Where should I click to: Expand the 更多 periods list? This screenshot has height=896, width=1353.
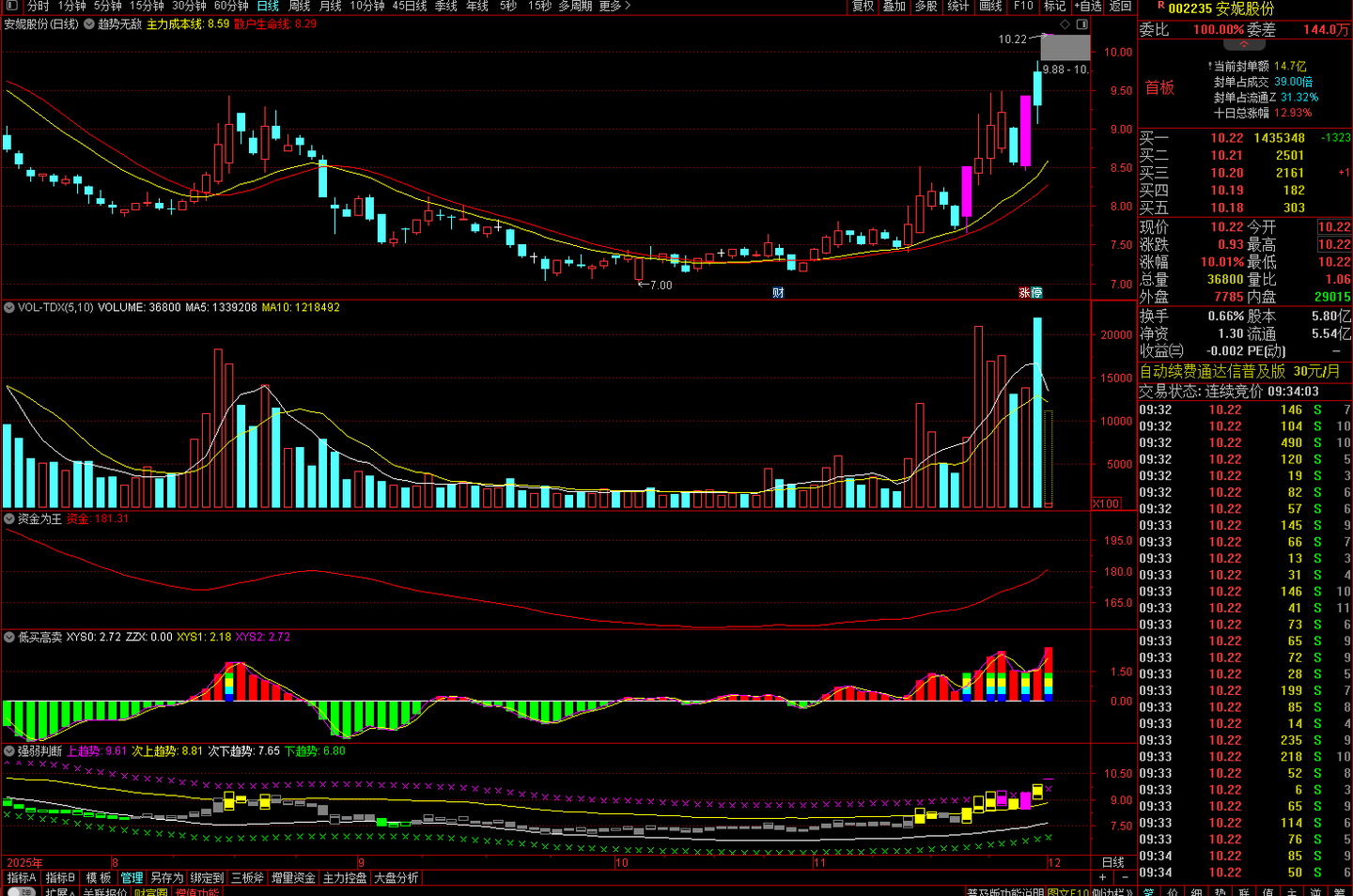614,6
